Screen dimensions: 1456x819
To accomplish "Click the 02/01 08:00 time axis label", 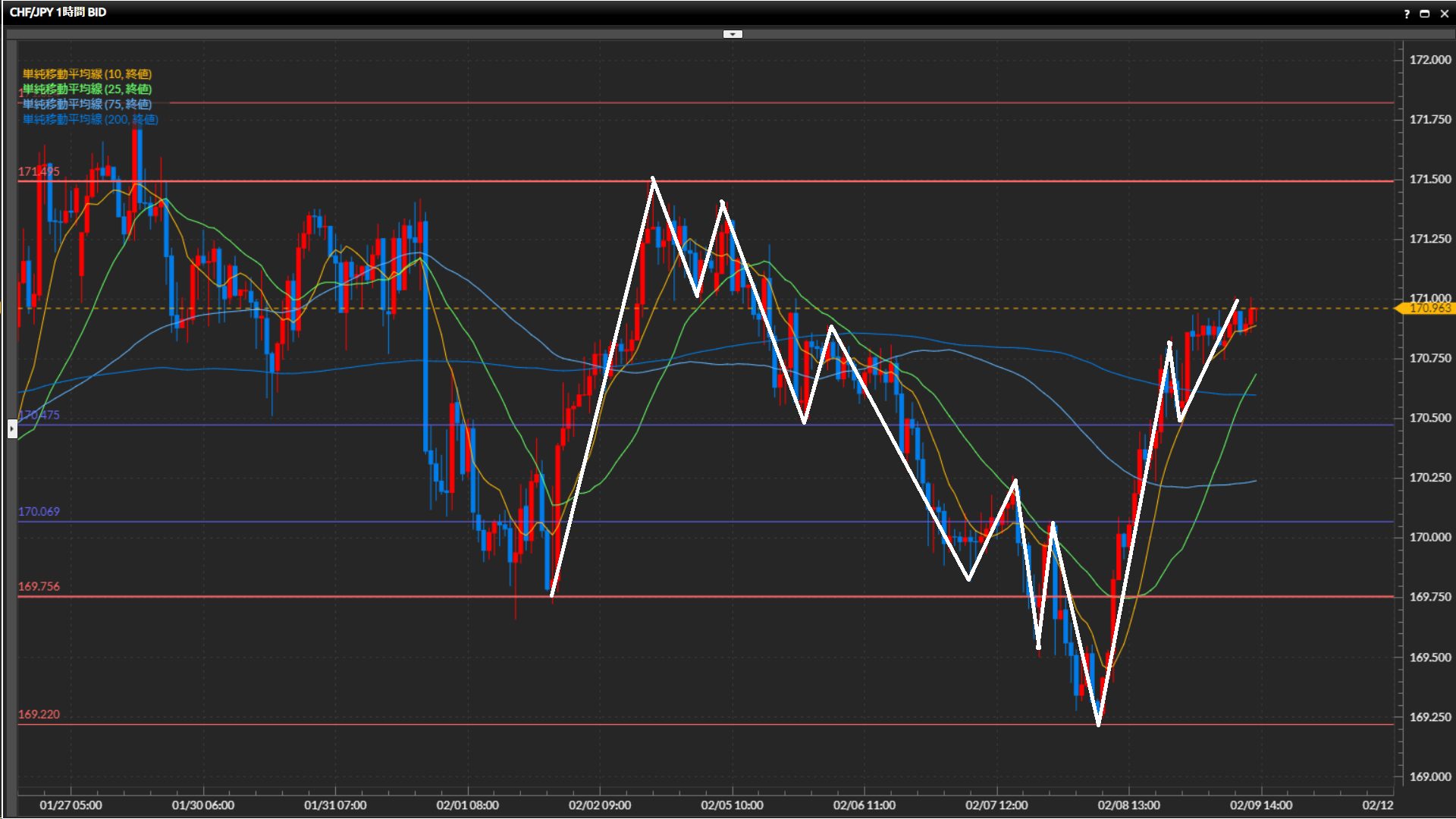I will [467, 805].
